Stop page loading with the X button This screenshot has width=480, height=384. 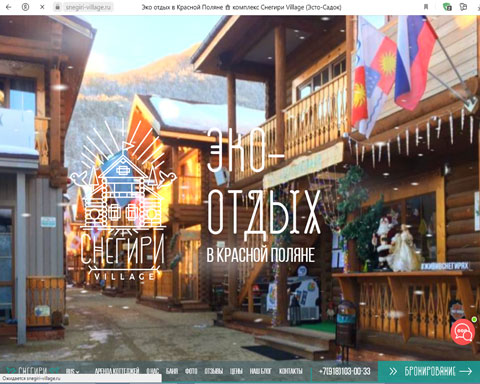coord(42,7)
